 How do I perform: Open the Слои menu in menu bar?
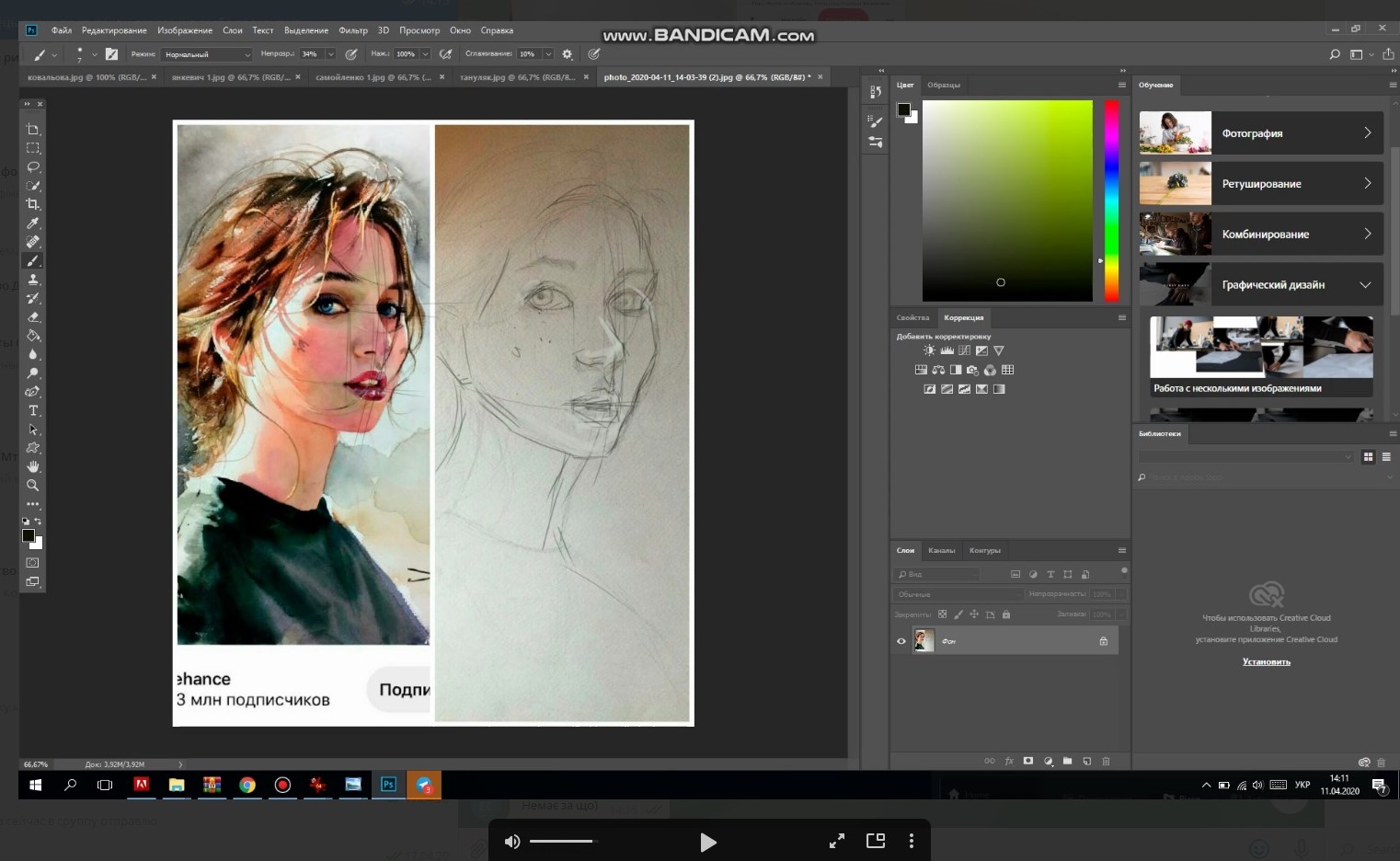point(233,30)
